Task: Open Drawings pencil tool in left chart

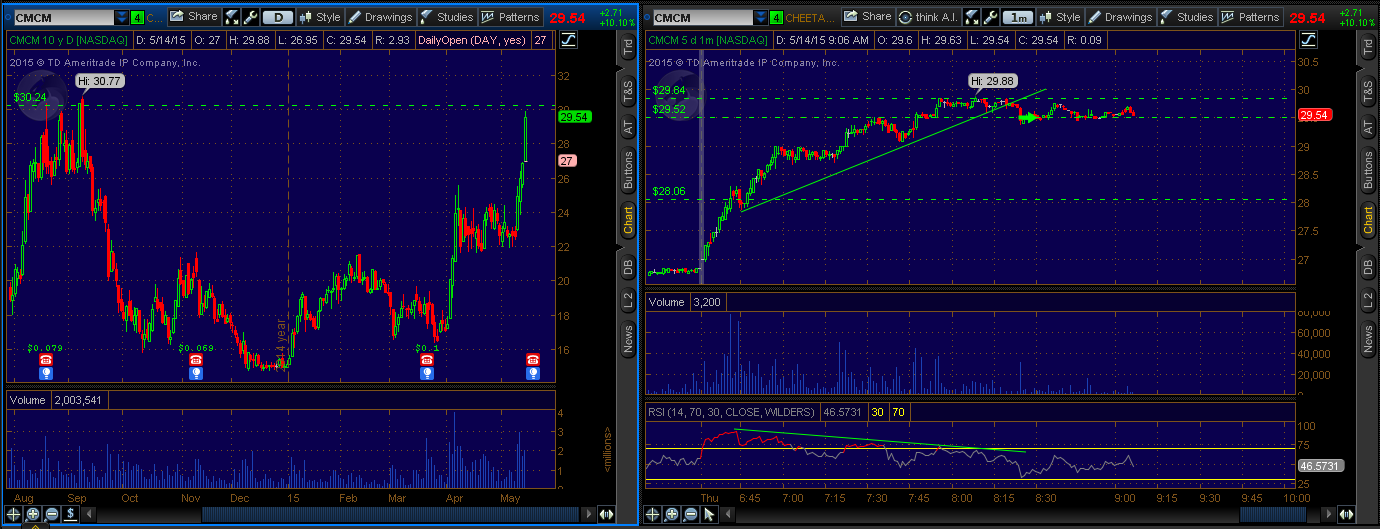Action: 381,17
